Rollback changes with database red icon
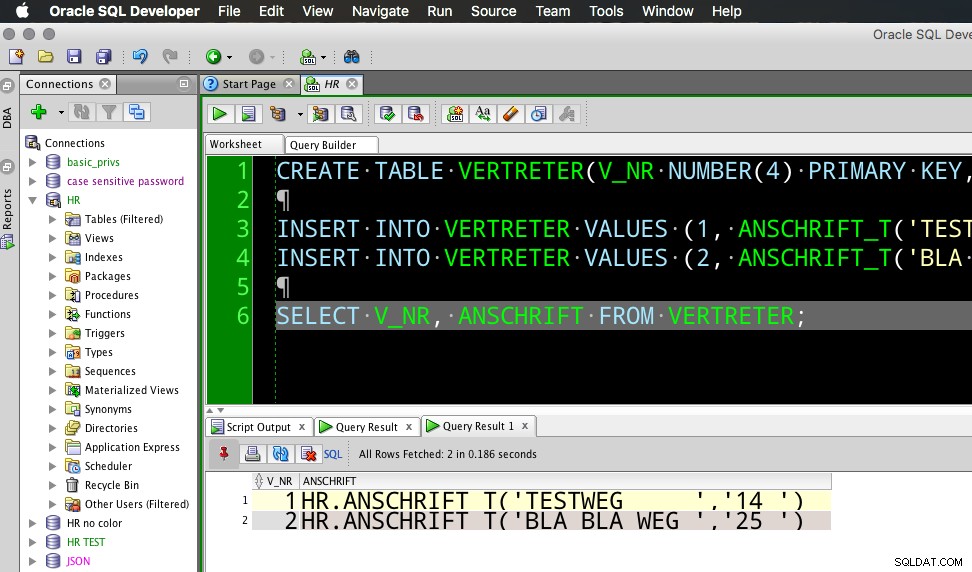 pyautogui.click(x=416, y=114)
